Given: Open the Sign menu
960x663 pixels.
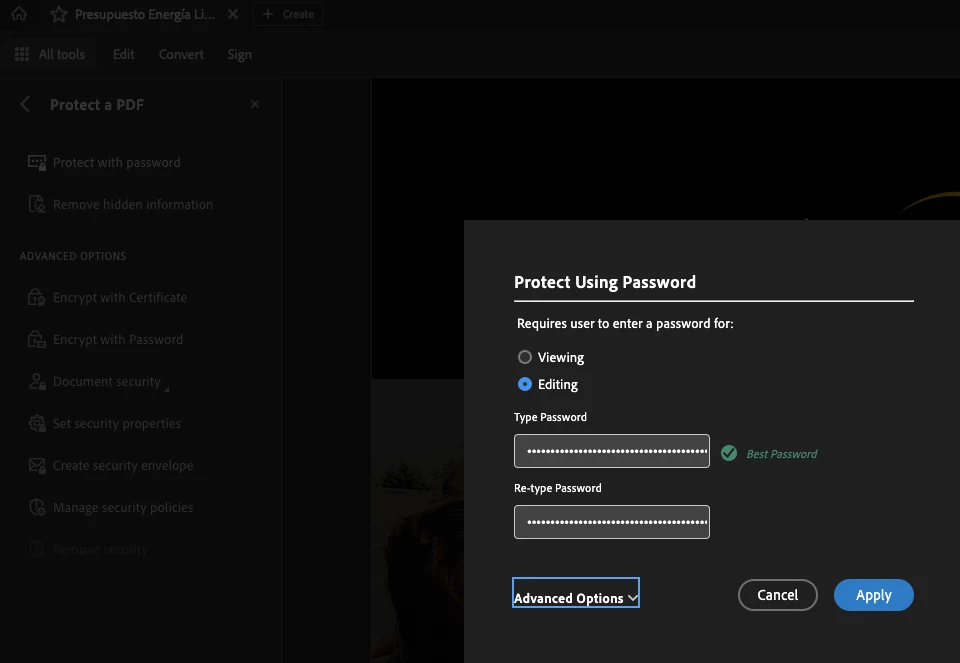Looking at the screenshot, I should (239, 54).
